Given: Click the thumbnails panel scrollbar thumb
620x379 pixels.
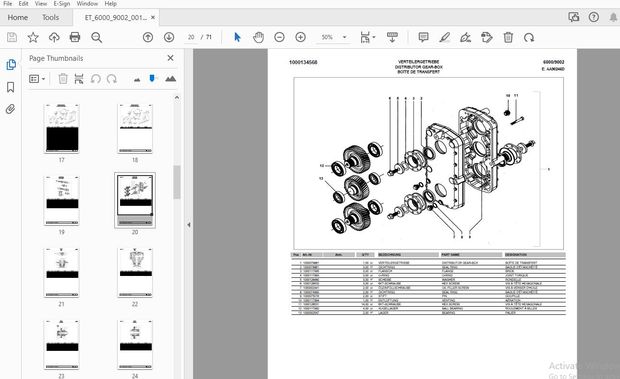Looking at the screenshot, I should point(177,182).
